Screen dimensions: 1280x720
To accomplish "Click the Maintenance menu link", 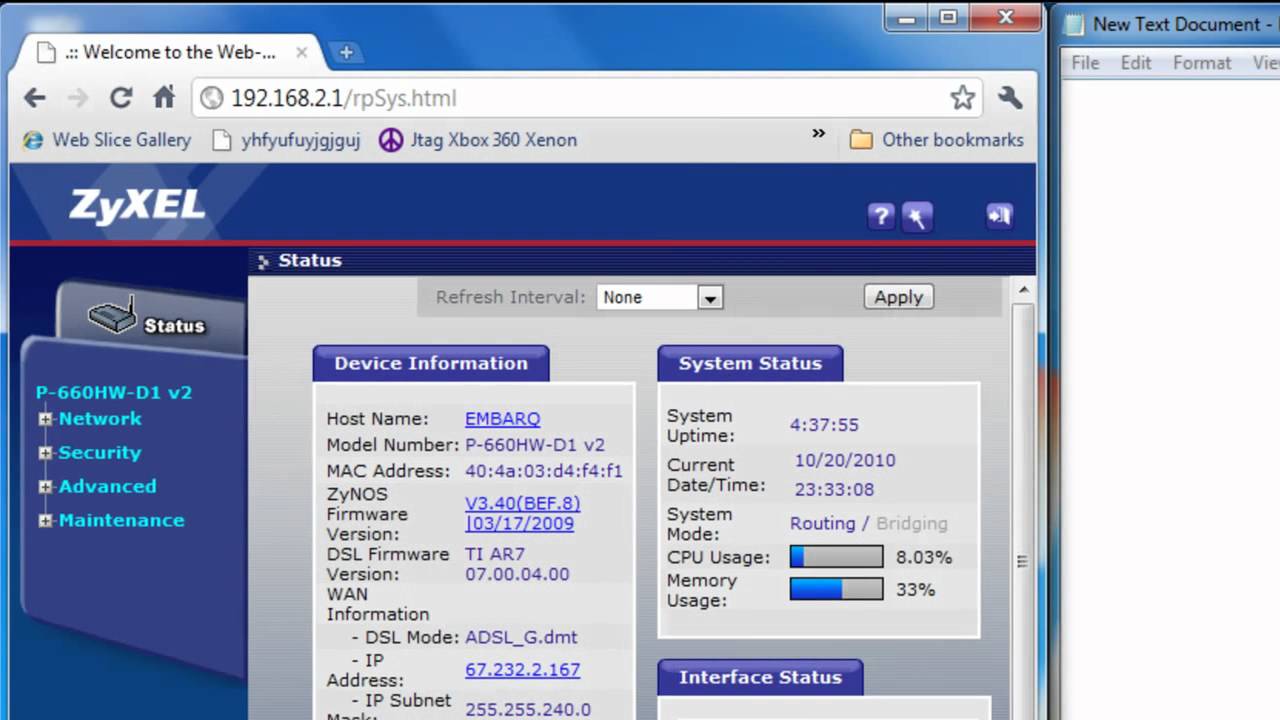I will coord(121,520).
